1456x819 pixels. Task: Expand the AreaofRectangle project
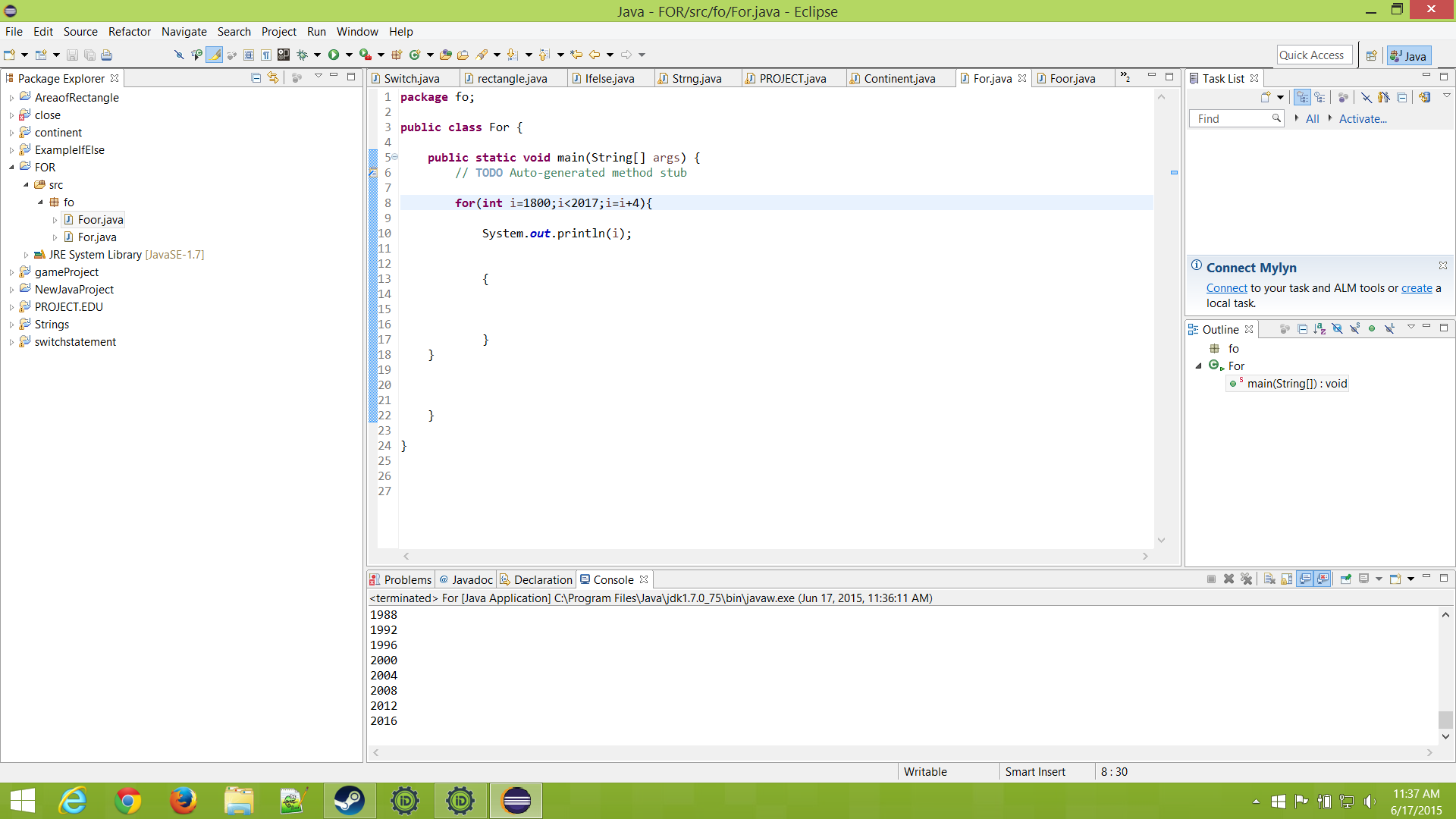click(x=11, y=98)
